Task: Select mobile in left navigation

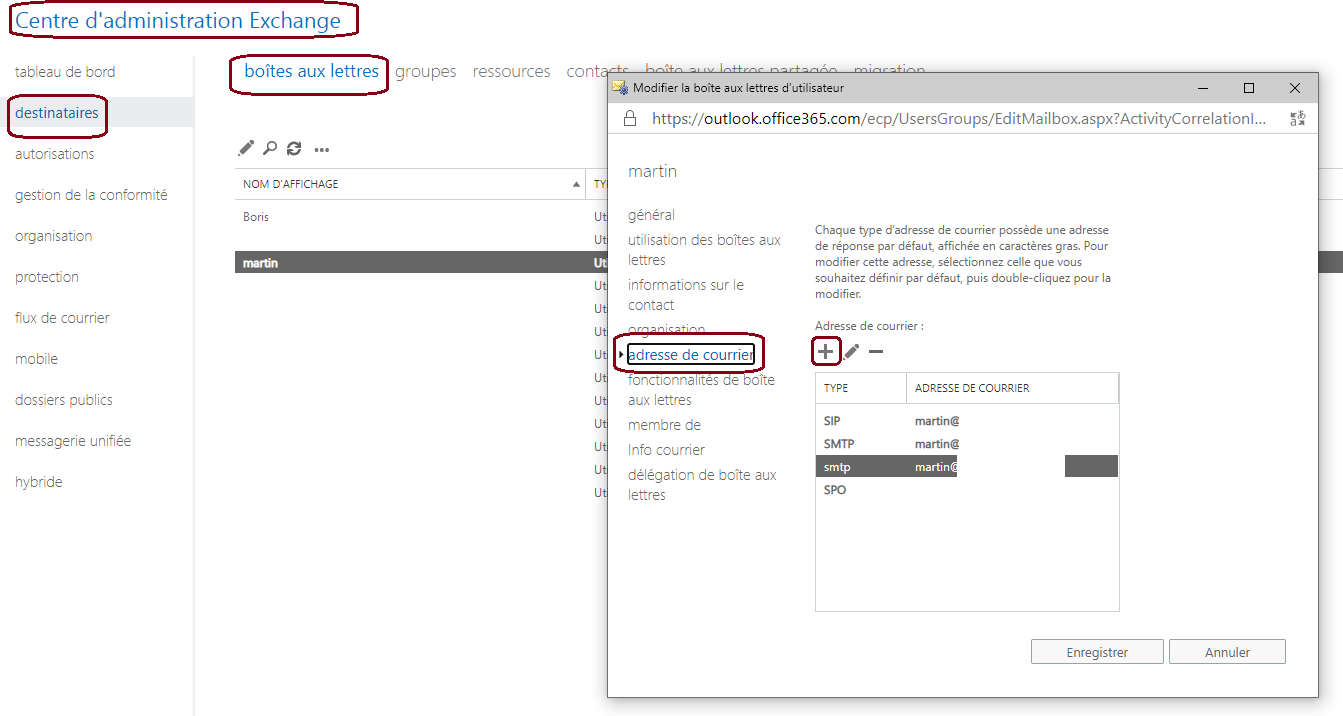Action: 36,359
